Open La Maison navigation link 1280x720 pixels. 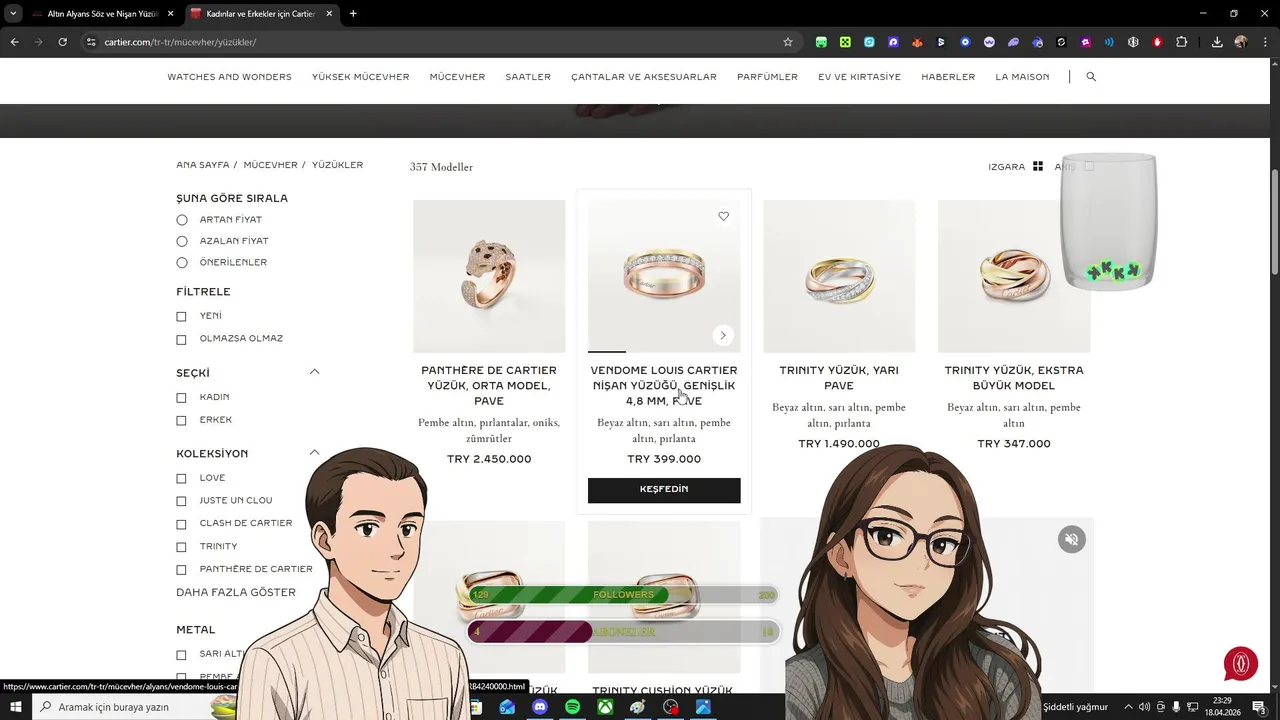point(1022,77)
